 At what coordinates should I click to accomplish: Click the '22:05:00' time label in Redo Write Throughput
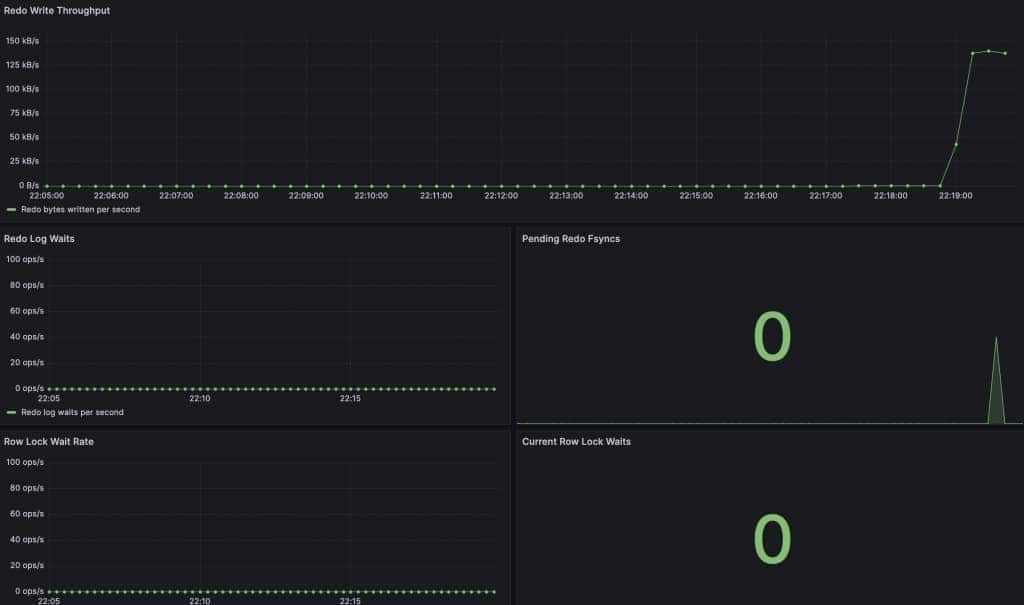tap(46, 195)
